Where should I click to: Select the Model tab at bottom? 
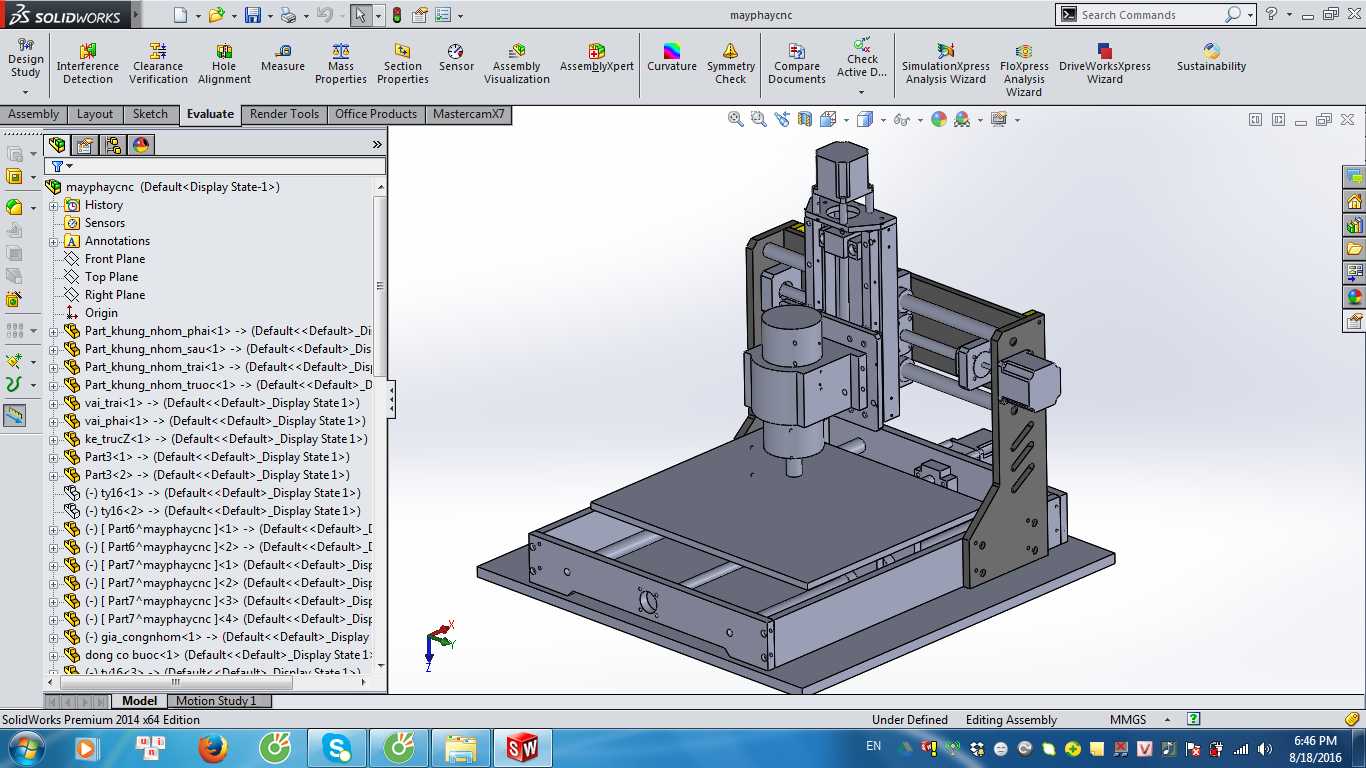click(x=139, y=701)
